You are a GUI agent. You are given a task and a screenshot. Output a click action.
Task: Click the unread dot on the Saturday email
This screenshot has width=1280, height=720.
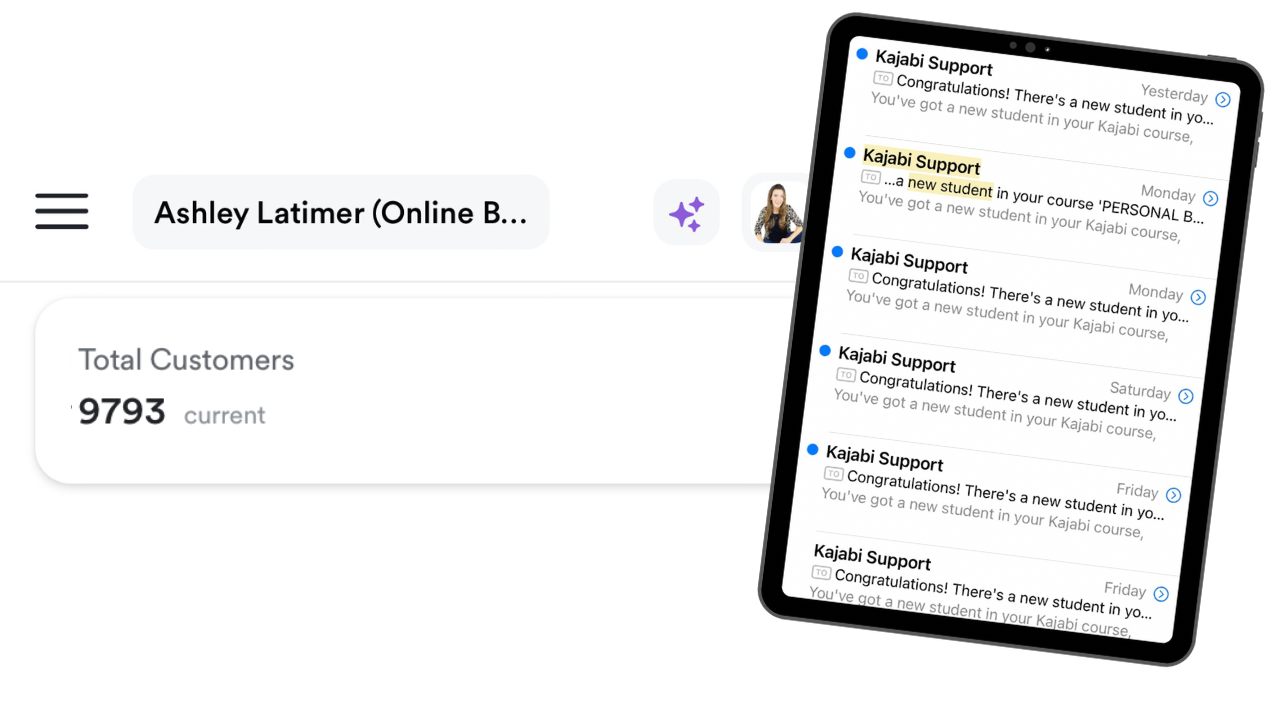(825, 351)
